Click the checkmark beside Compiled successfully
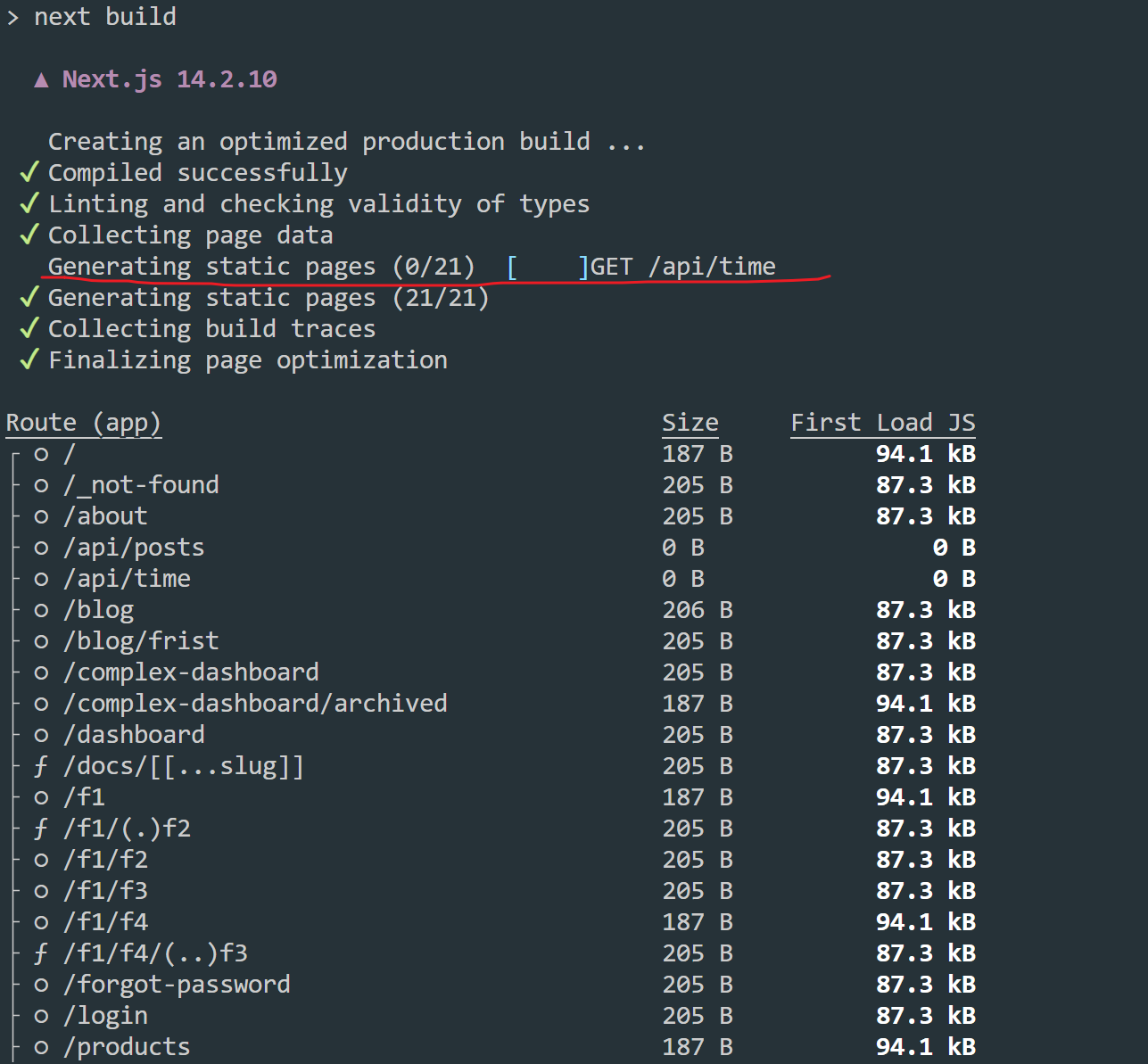The image size is (1148, 1064). 29,172
